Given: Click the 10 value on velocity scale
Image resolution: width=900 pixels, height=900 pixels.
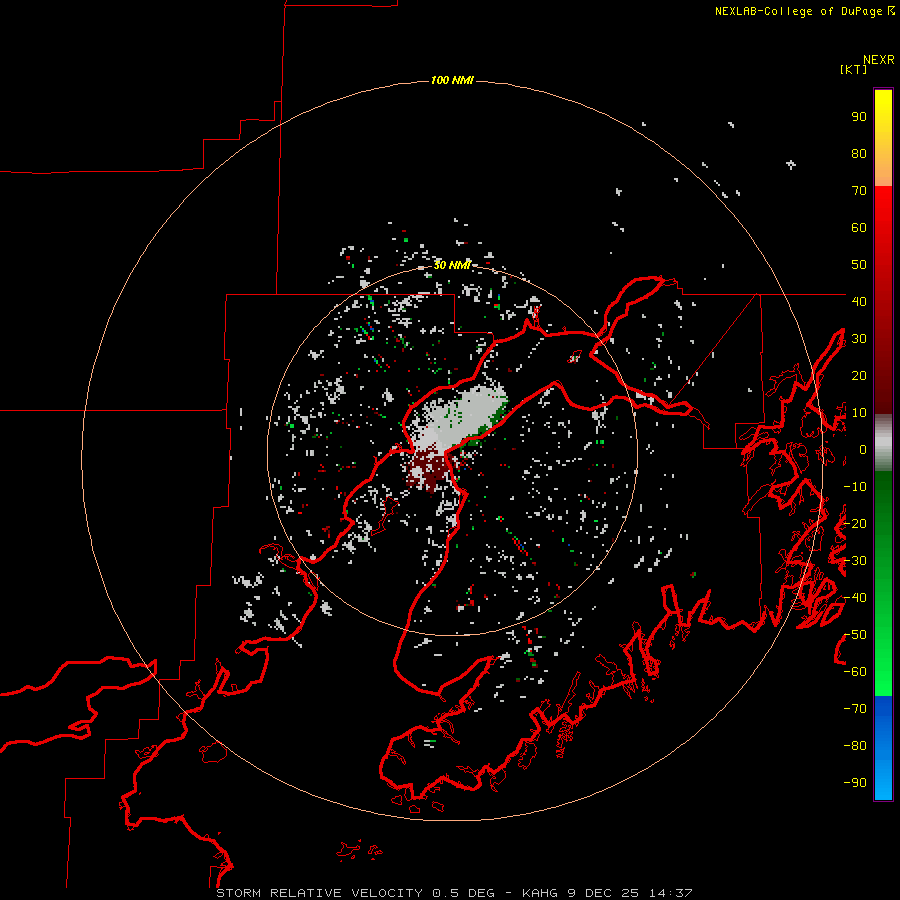Looking at the screenshot, I should (x=859, y=413).
